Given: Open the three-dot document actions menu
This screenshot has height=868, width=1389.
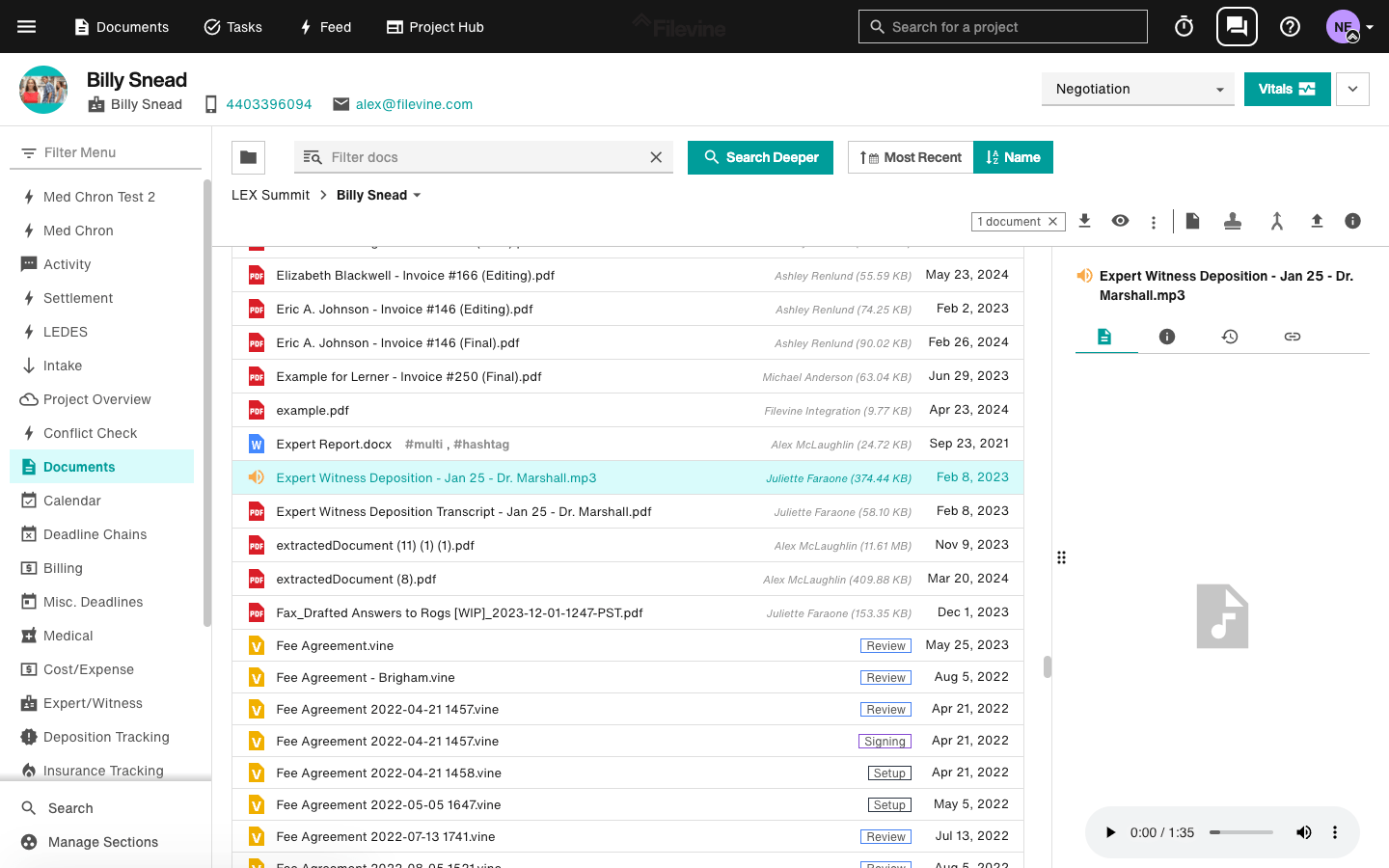Looking at the screenshot, I should [x=1154, y=222].
